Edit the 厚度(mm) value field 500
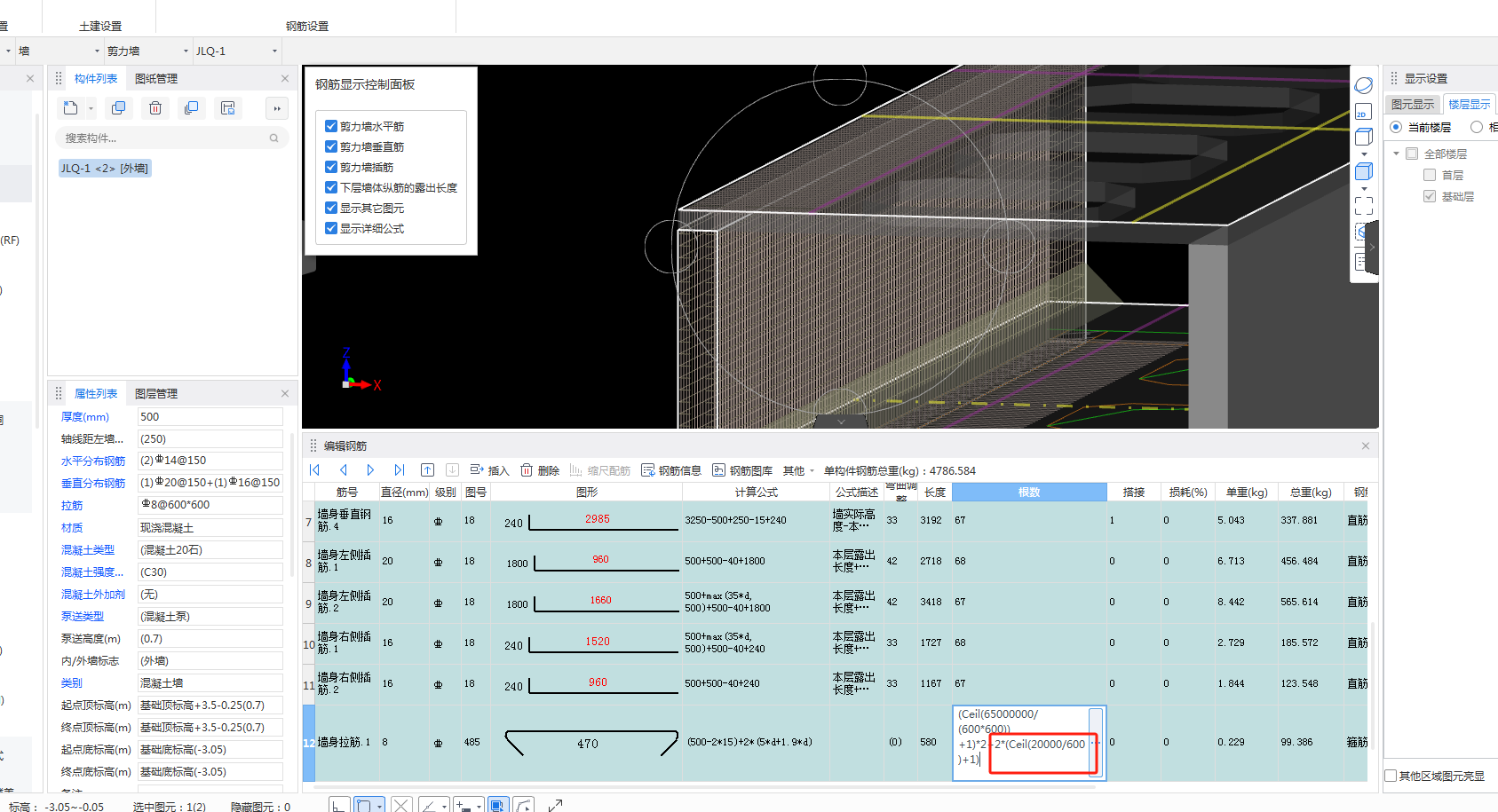This screenshot has width=1498, height=812. point(210,416)
